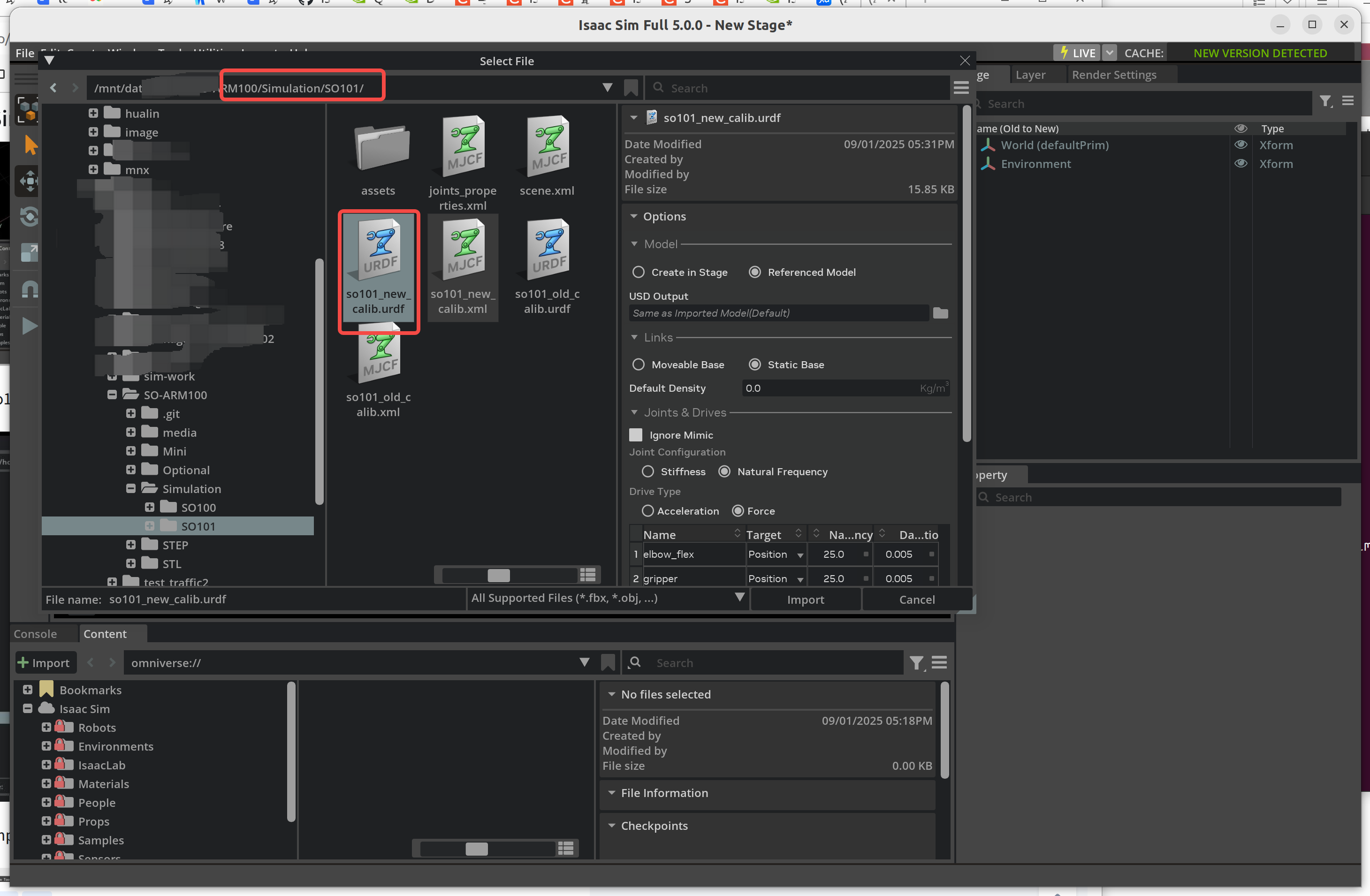Screen dimensions: 1370x896
Task: Cancel the file selection dialog
Action: click(916, 599)
